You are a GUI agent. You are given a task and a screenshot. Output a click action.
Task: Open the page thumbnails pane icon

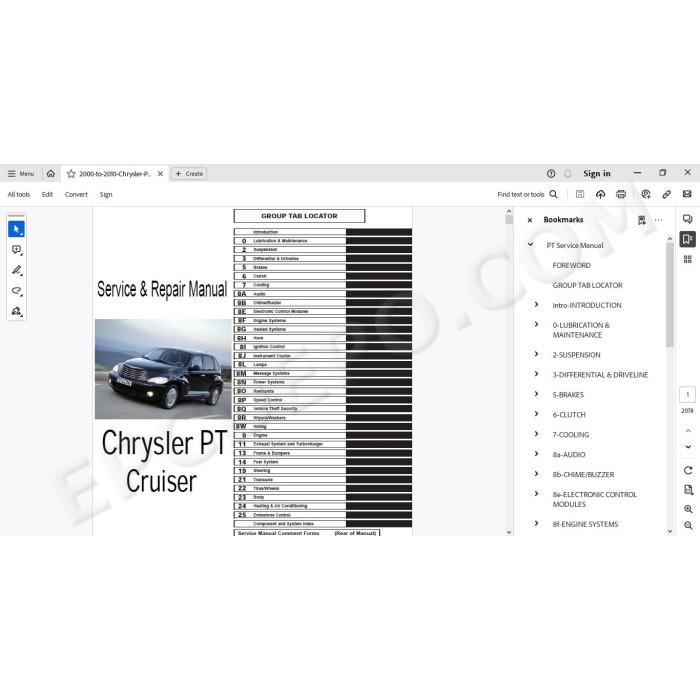click(x=688, y=259)
